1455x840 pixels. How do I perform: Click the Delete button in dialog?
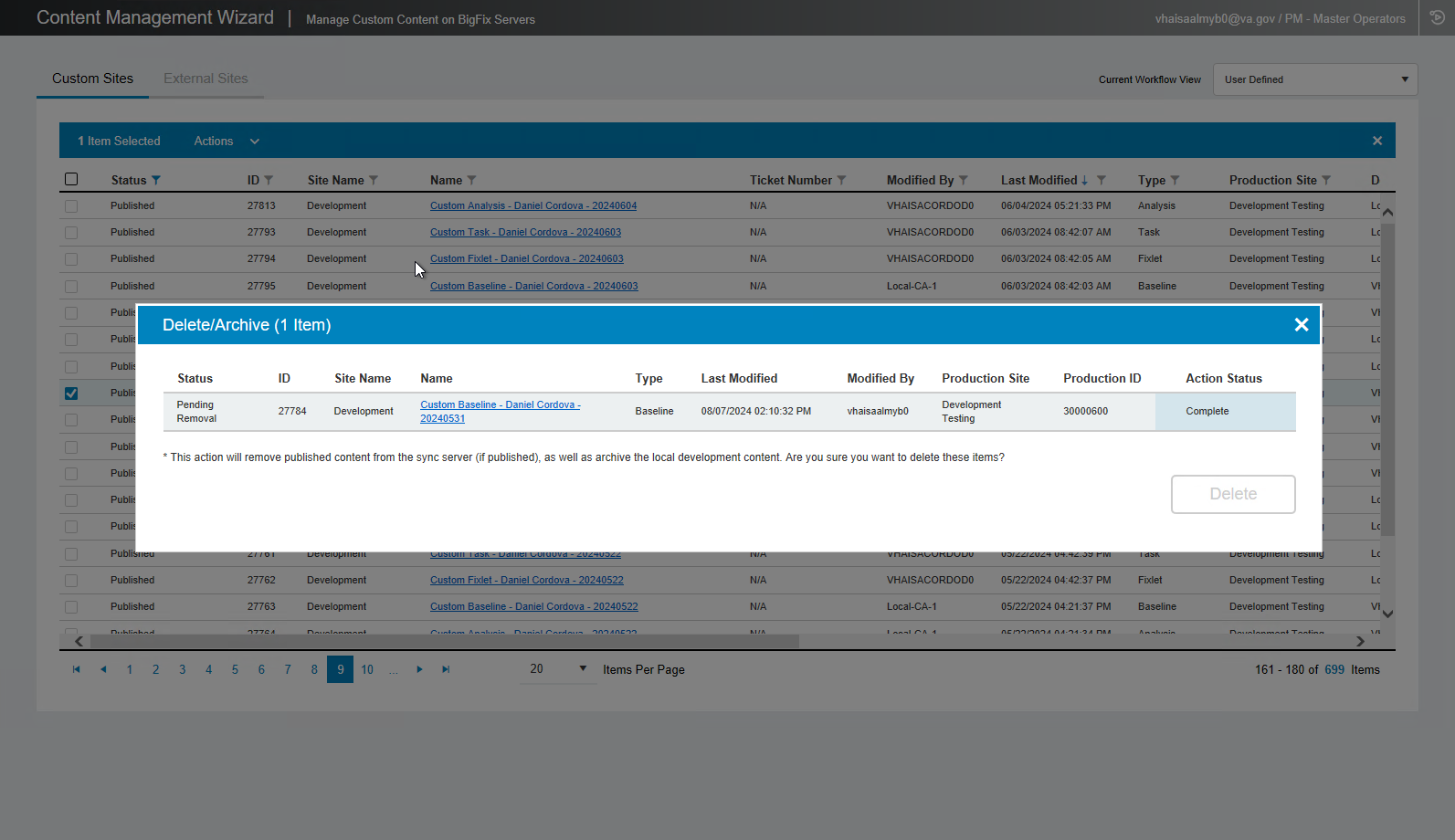click(x=1233, y=494)
